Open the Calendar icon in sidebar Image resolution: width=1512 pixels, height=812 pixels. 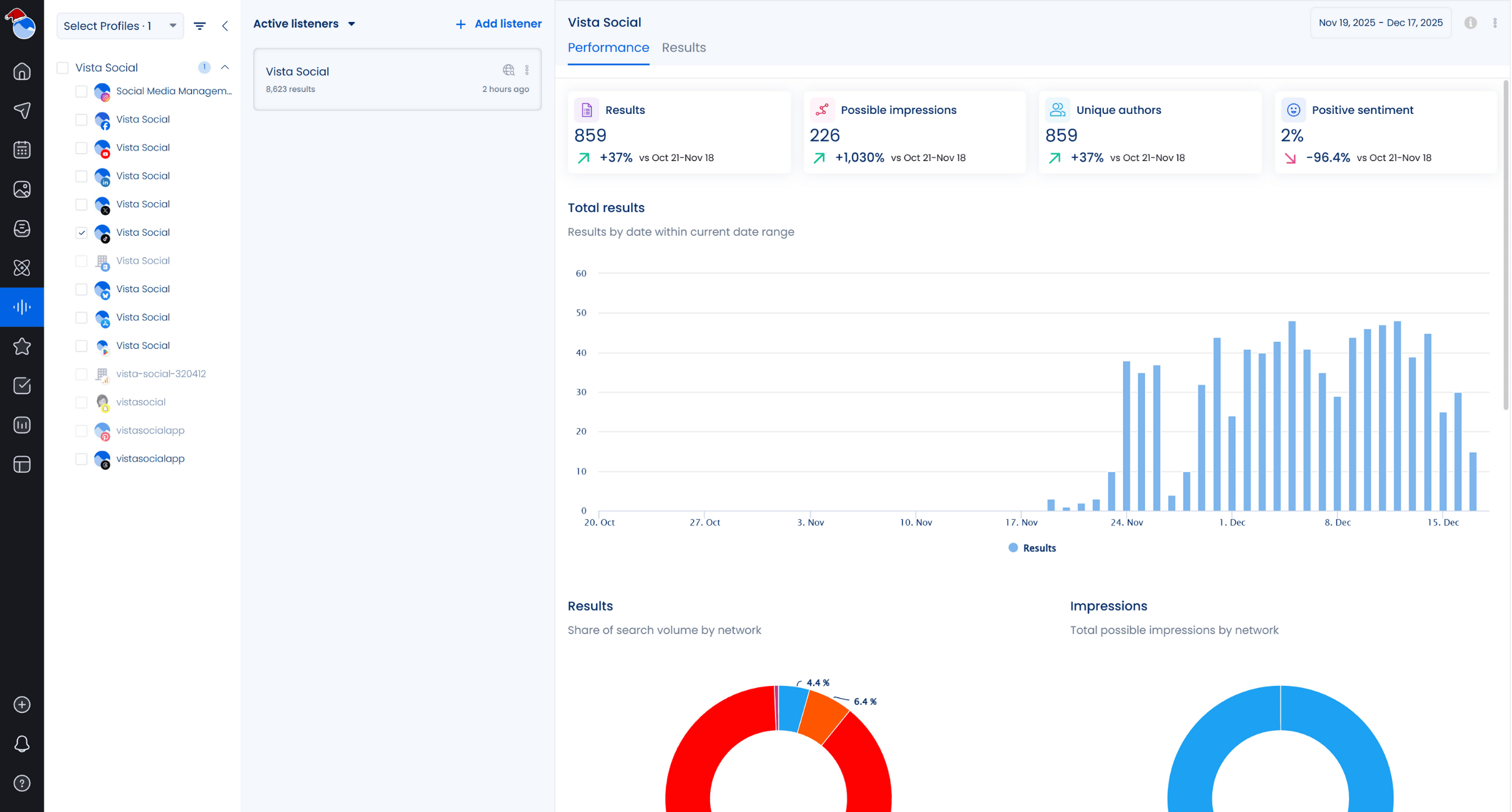pos(22,150)
